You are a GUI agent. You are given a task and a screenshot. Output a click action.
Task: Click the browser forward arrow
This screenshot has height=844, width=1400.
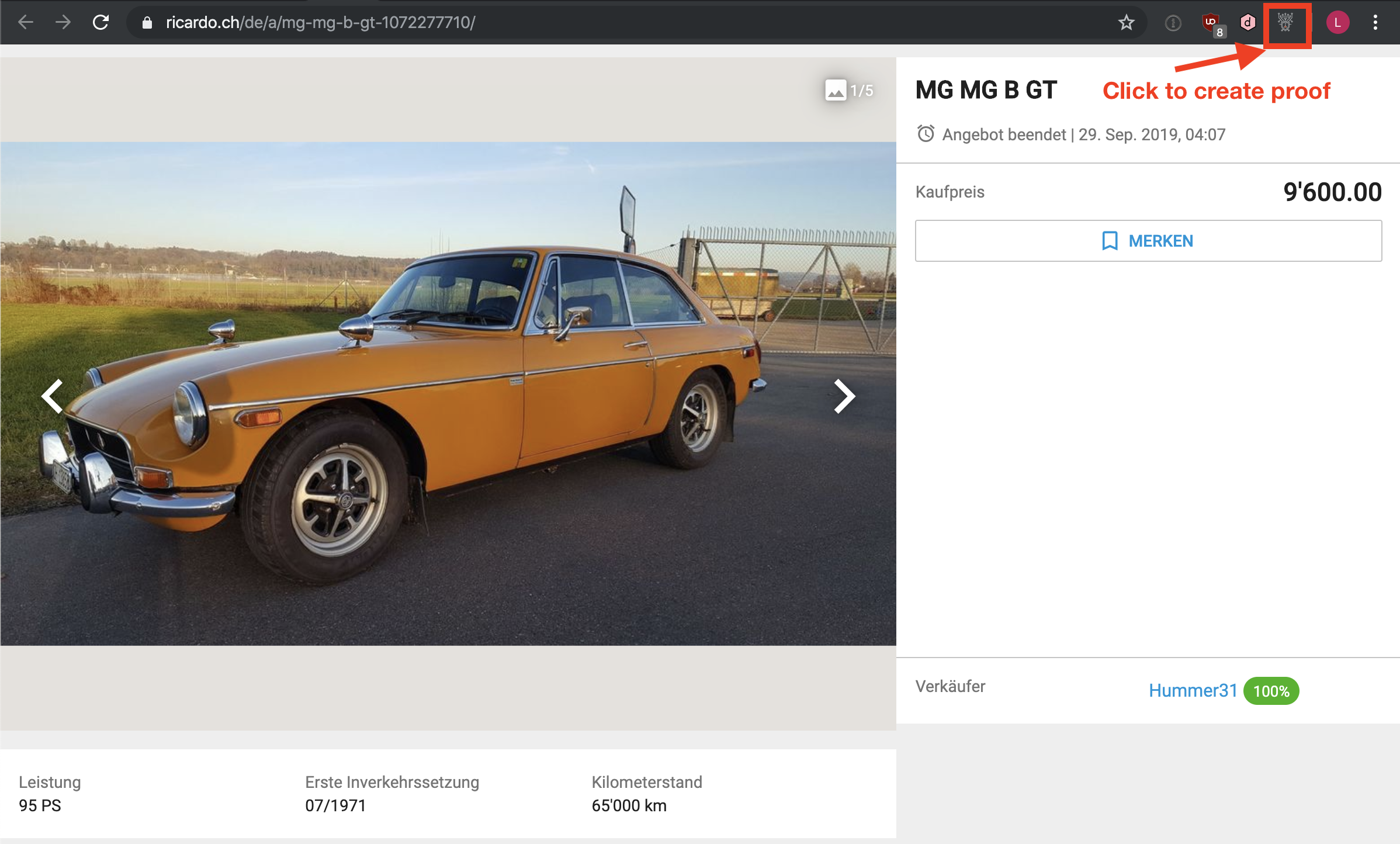pyautogui.click(x=63, y=22)
